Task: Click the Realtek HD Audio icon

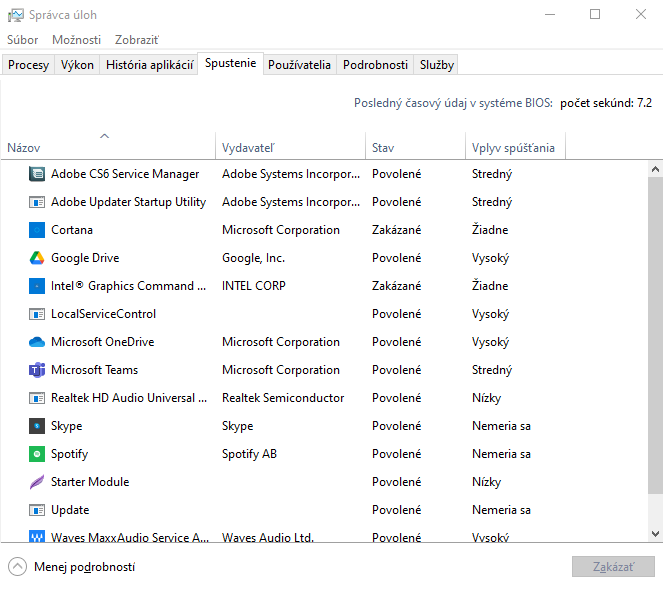Action: [37, 398]
